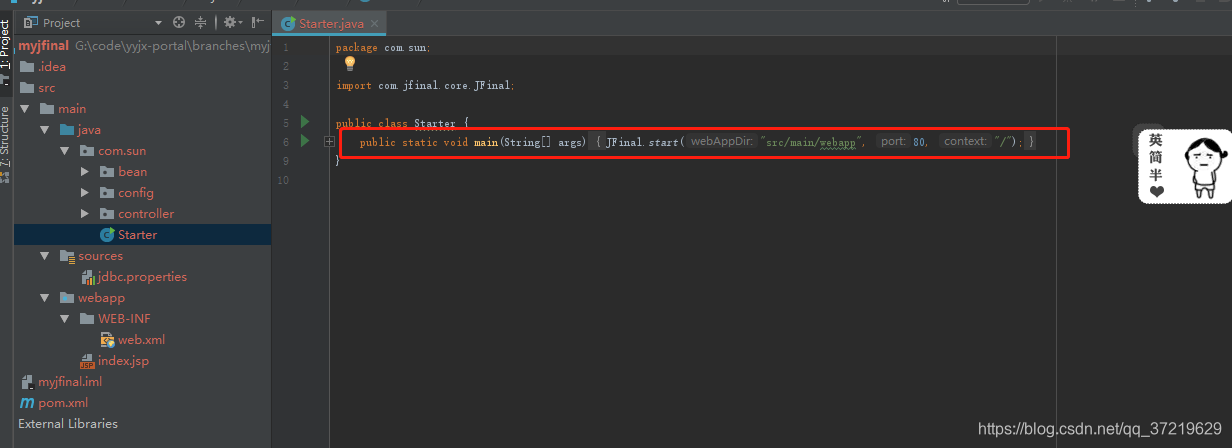
Task: Collapse the WEB-INF folder
Action: point(65,318)
